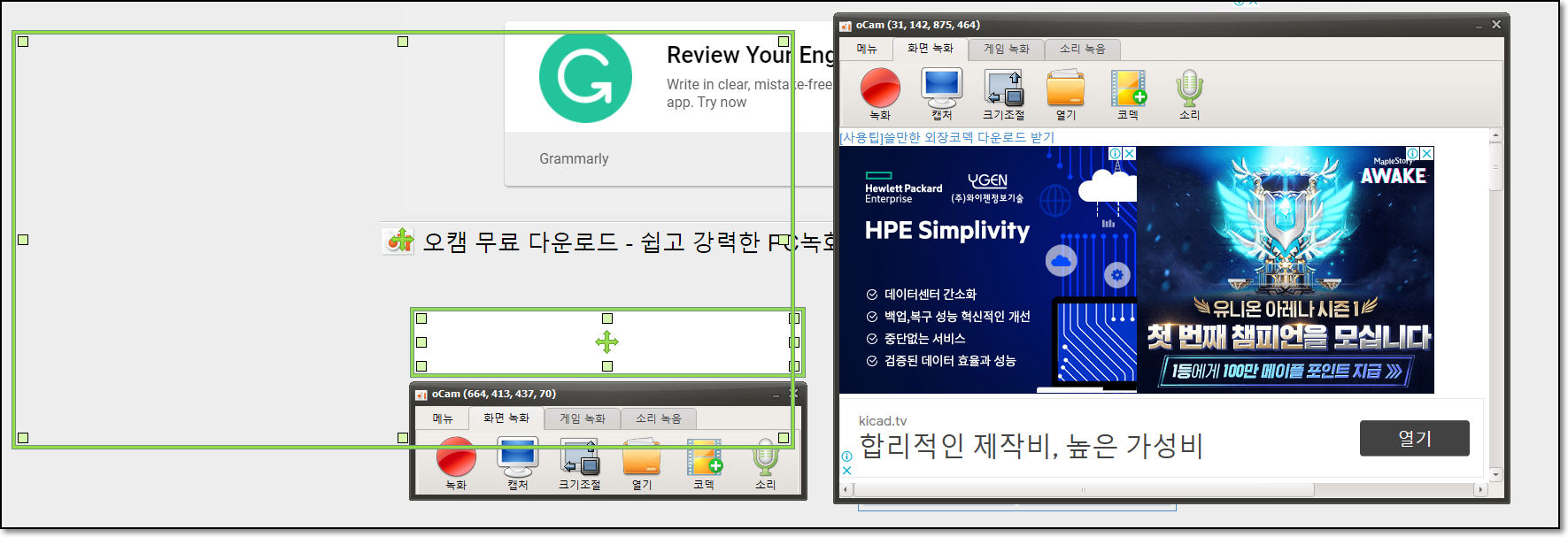Click Grammarly green G logo

click(585, 77)
